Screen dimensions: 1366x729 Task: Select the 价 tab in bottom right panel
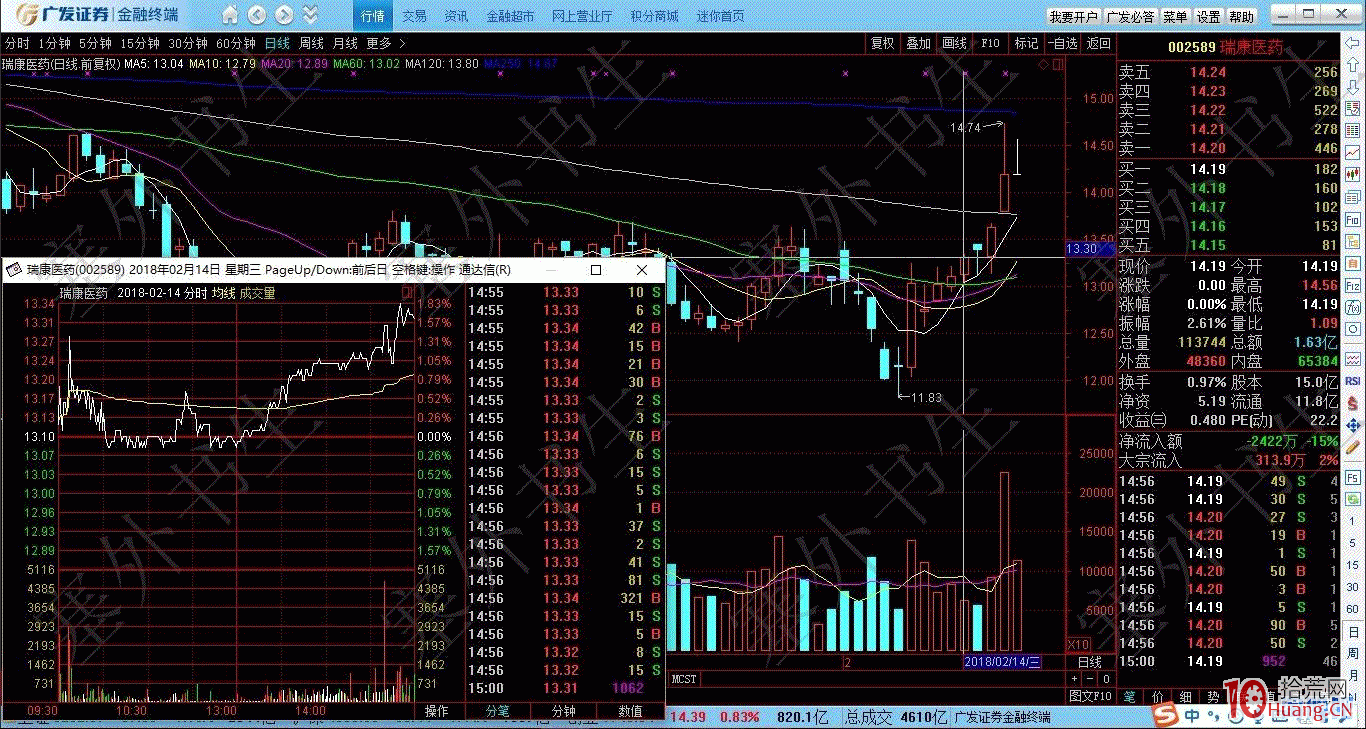[1157, 696]
